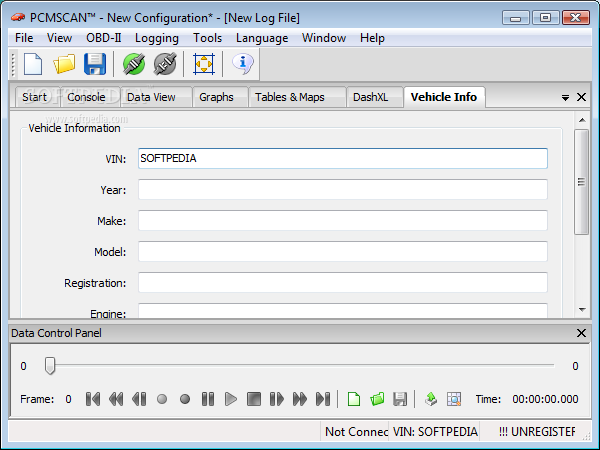This screenshot has width=600, height=450.
Task: Click the gray disconnect plug icon
Action: (x=165, y=64)
